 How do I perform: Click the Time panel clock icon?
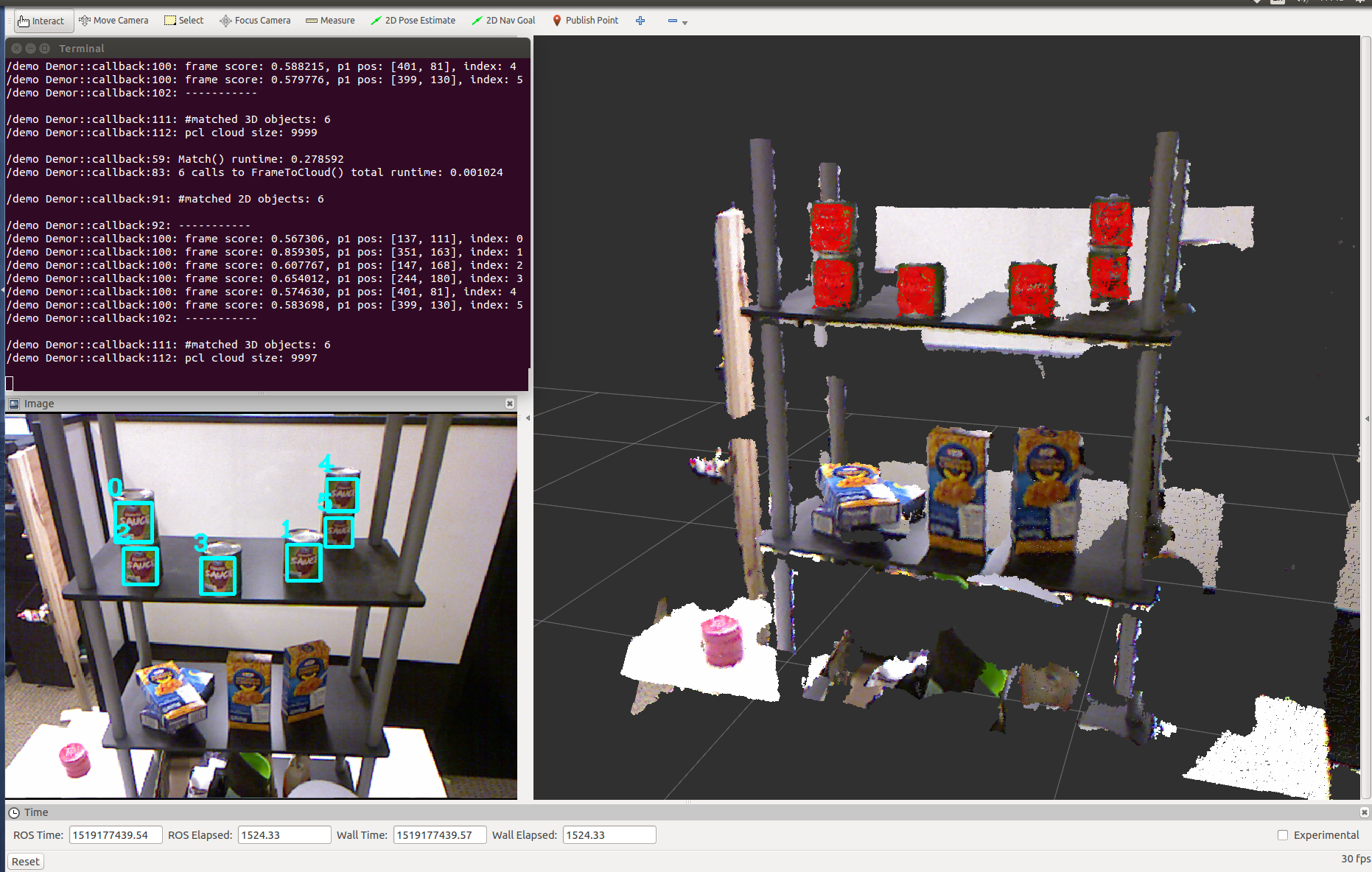point(14,812)
